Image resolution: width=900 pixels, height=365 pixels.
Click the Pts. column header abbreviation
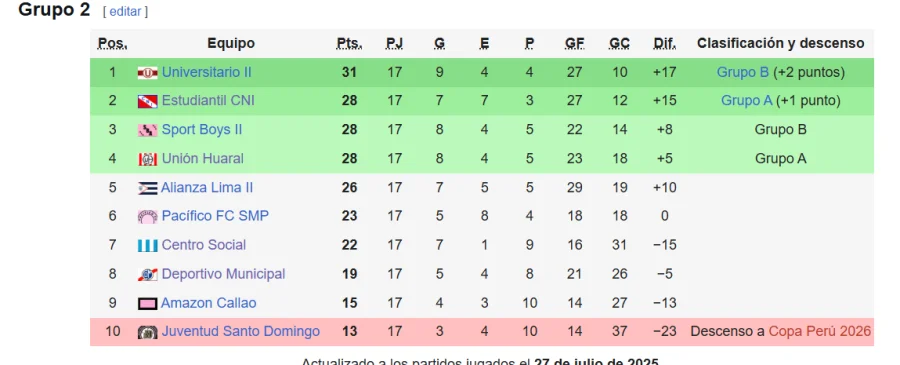[349, 44]
